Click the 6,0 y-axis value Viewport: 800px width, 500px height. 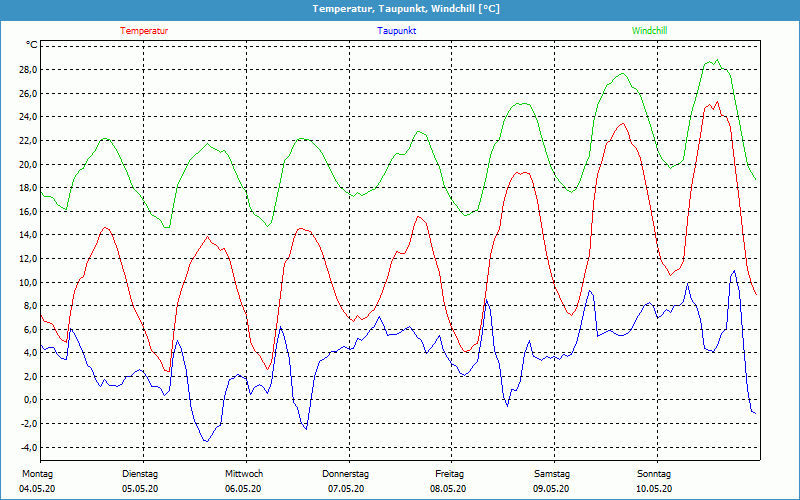click(30, 330)
